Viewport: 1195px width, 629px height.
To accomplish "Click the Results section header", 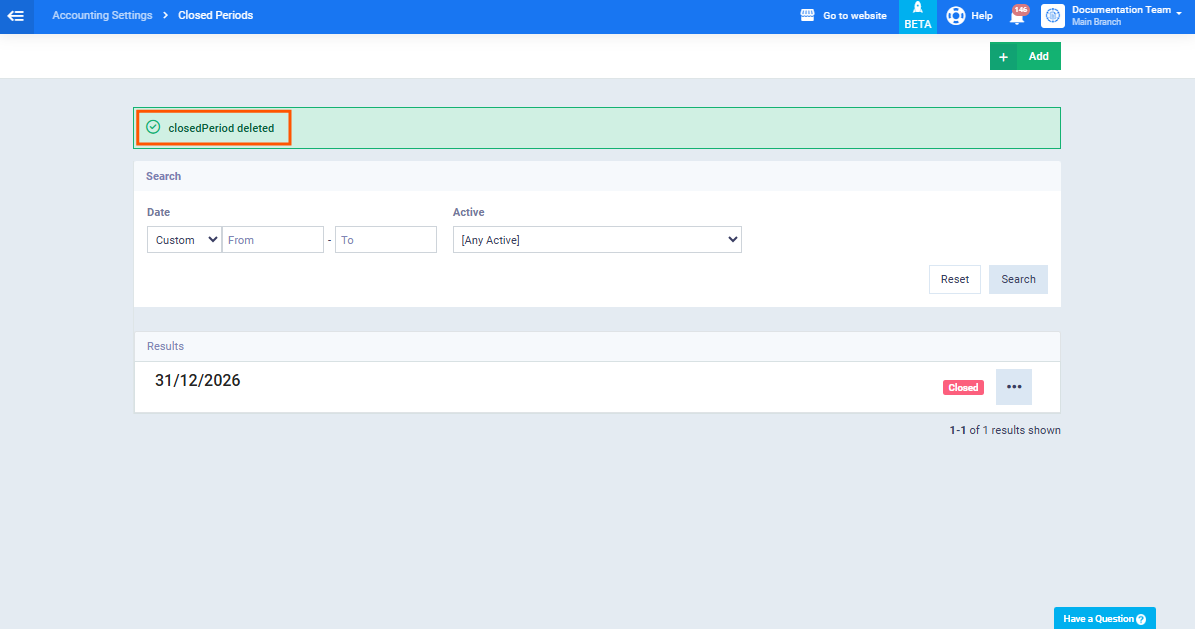I will click(597, 346).
